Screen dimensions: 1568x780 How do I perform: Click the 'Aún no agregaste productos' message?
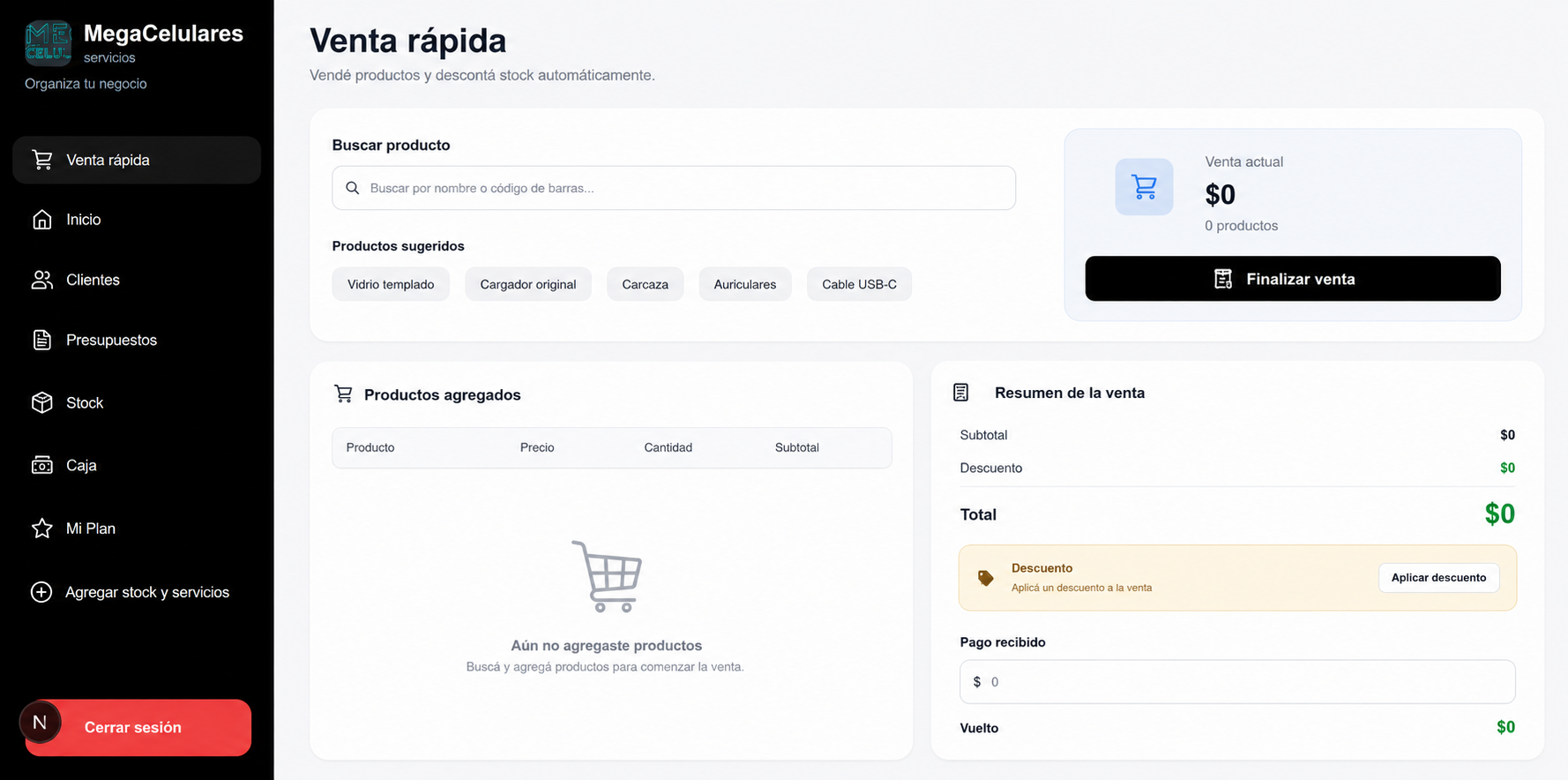click(607, 646)
